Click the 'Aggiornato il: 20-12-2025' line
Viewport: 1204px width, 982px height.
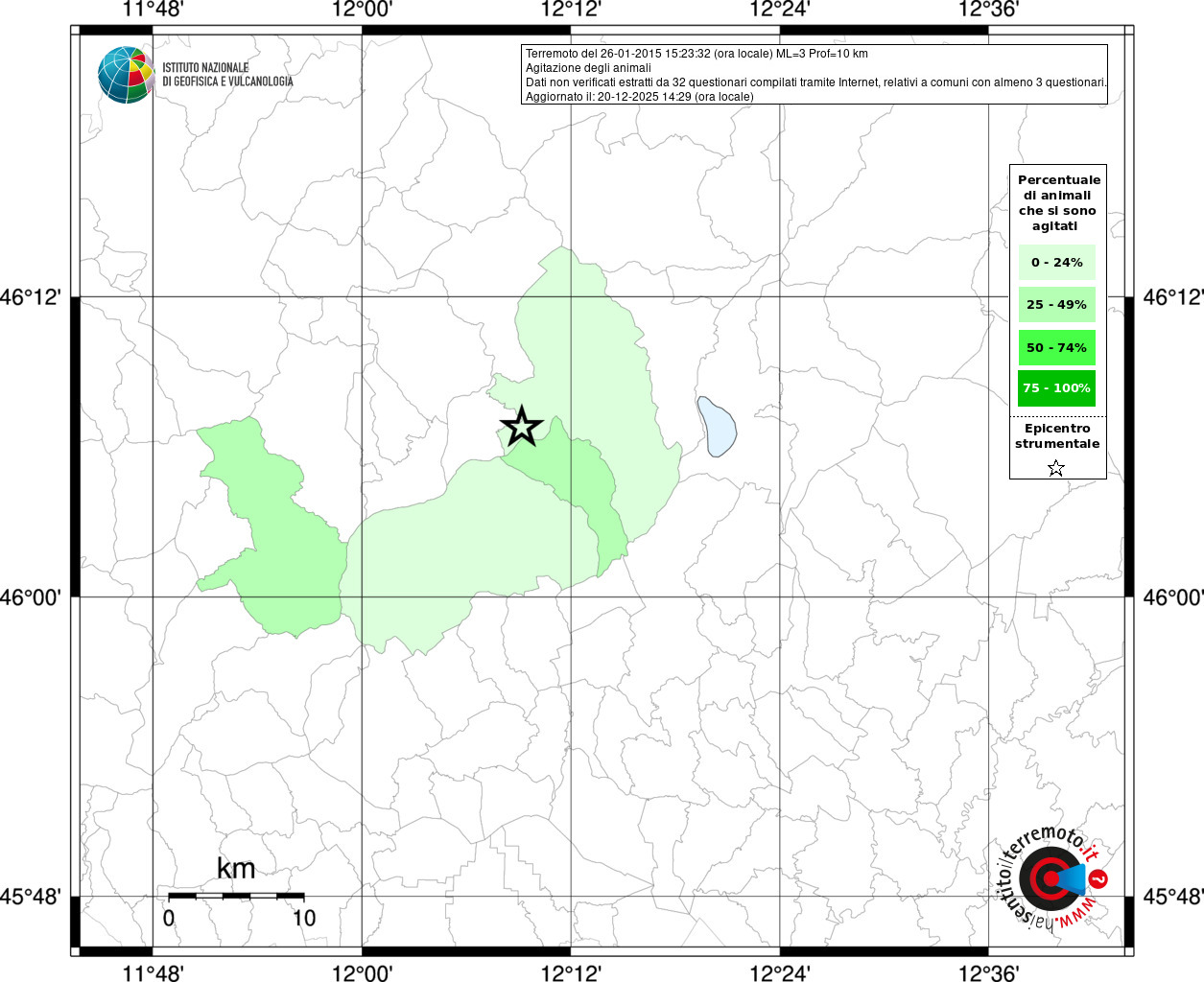tap(640, 97)
